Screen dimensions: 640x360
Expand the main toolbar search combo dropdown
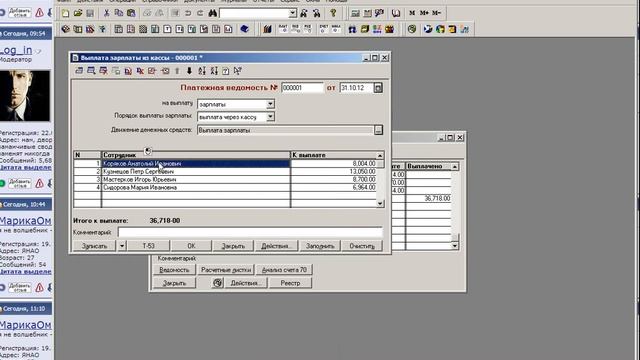(x=292, y=13)
